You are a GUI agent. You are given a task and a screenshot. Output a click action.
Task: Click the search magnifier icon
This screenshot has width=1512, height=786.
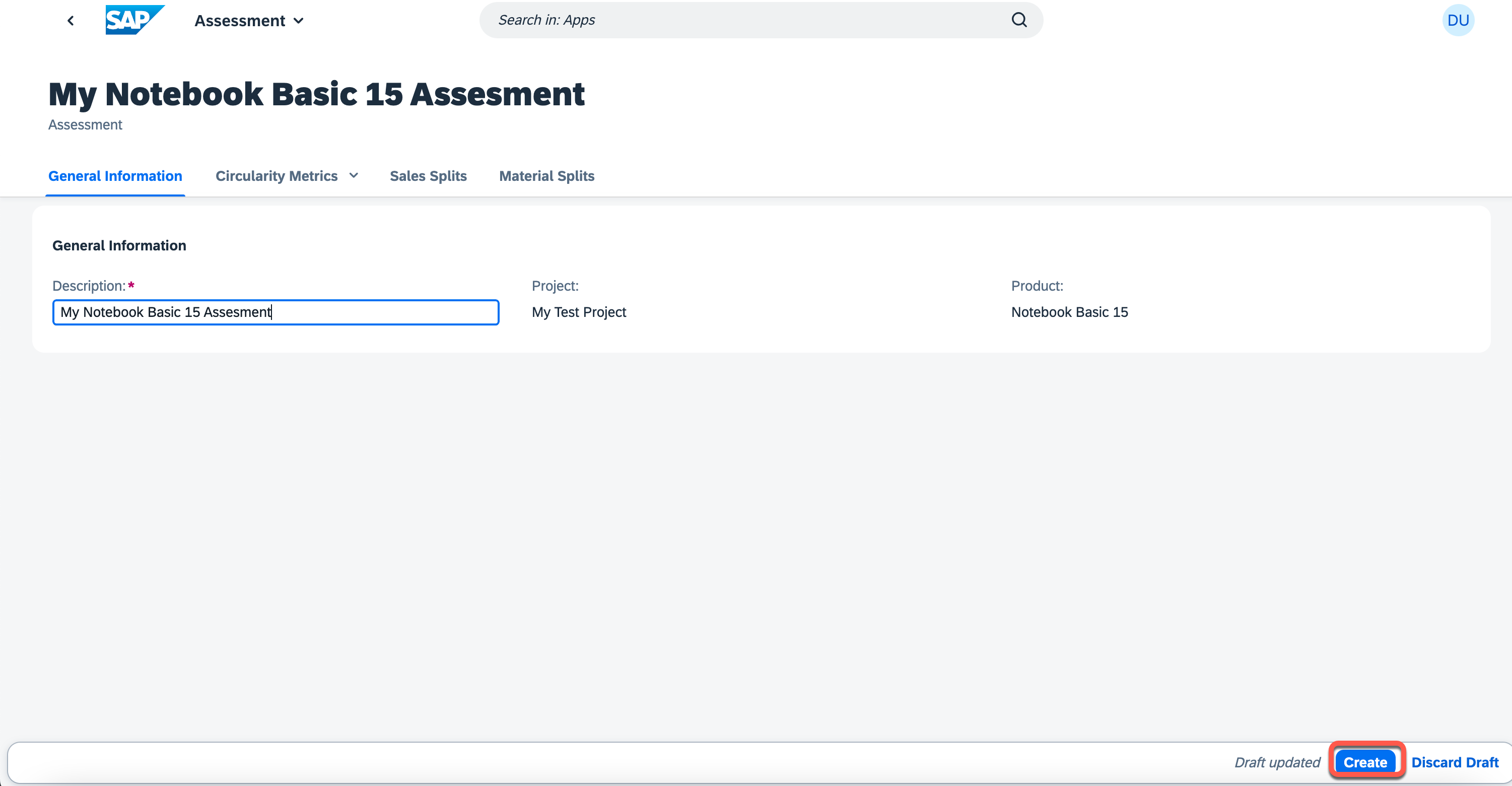1019,20
